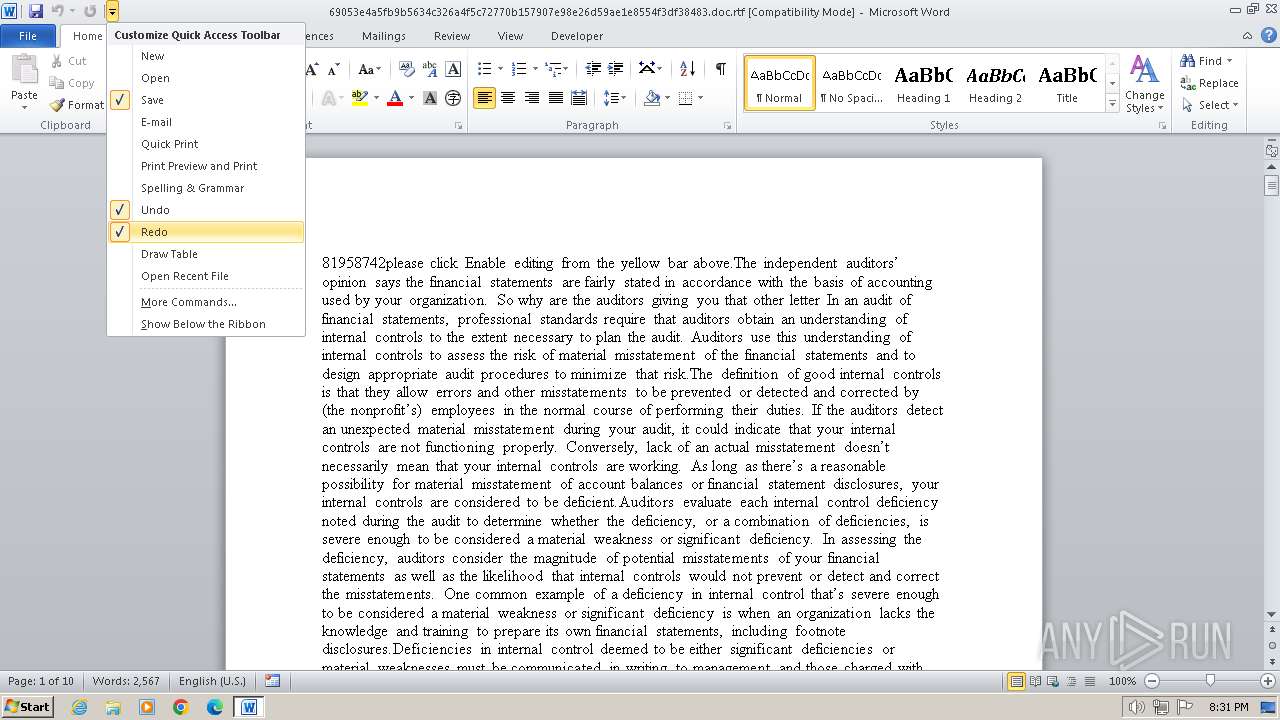The width and height of the screenshot is (1280, 720).
Task: Click the Decrease Indent icon
Action: [x=593, y=69]
